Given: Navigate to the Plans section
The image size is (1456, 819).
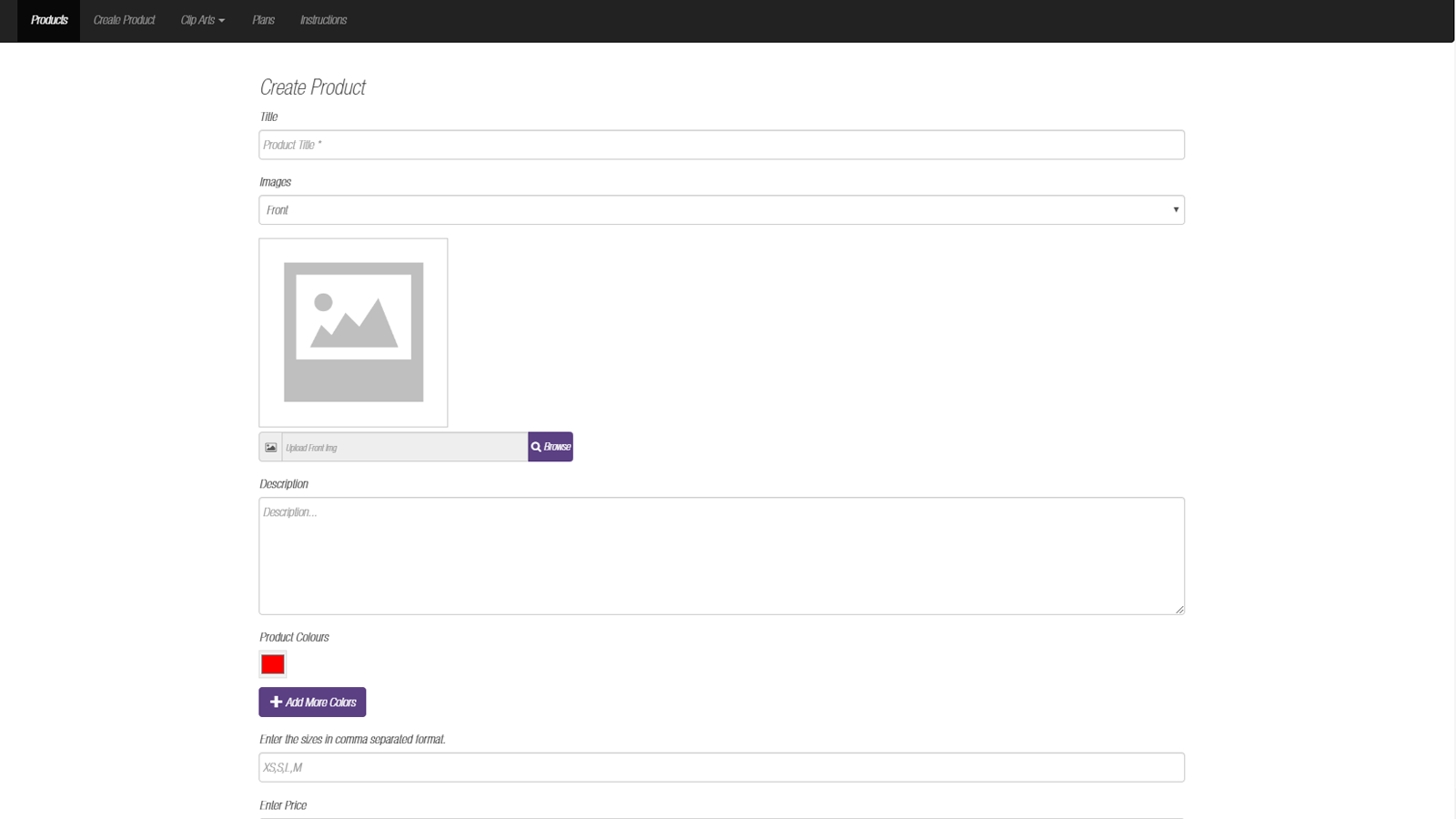Looking at the screenshot, I should 262,20.
